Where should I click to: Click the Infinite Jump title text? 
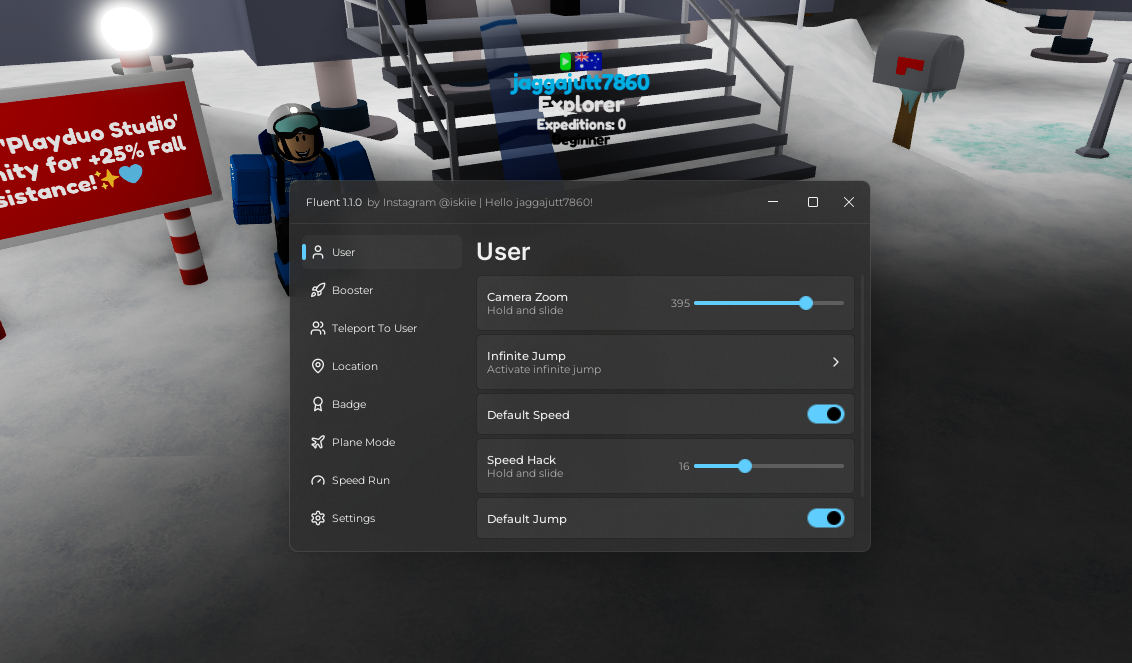click(526, 356)
